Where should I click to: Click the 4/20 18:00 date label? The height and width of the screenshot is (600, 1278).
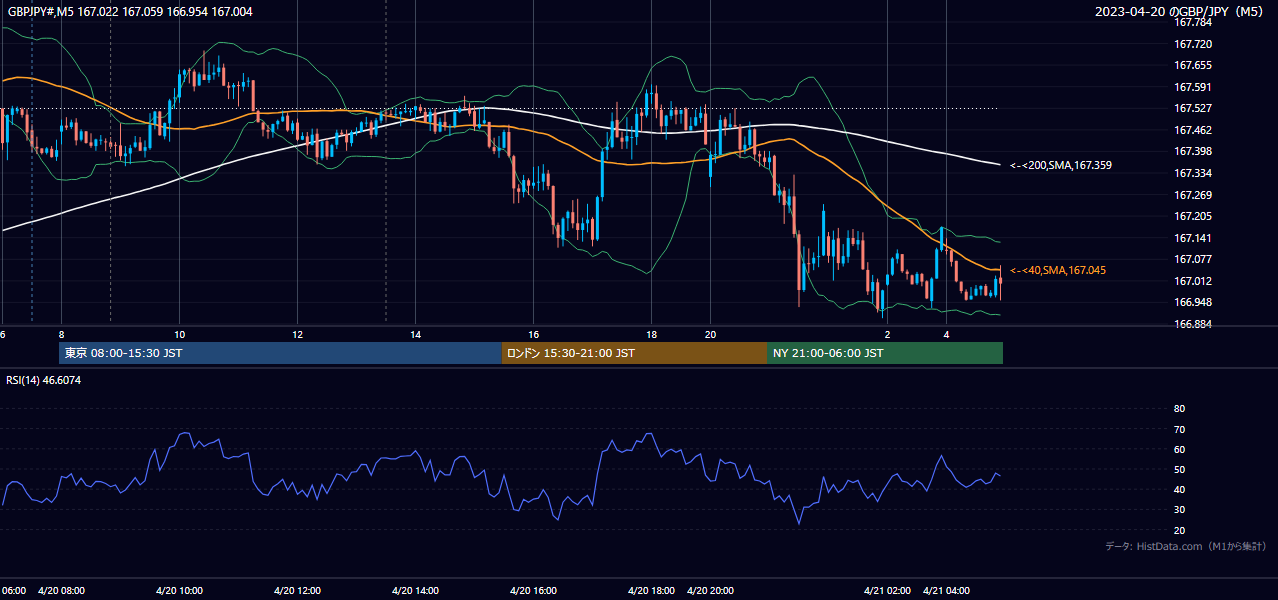point(651,590)
